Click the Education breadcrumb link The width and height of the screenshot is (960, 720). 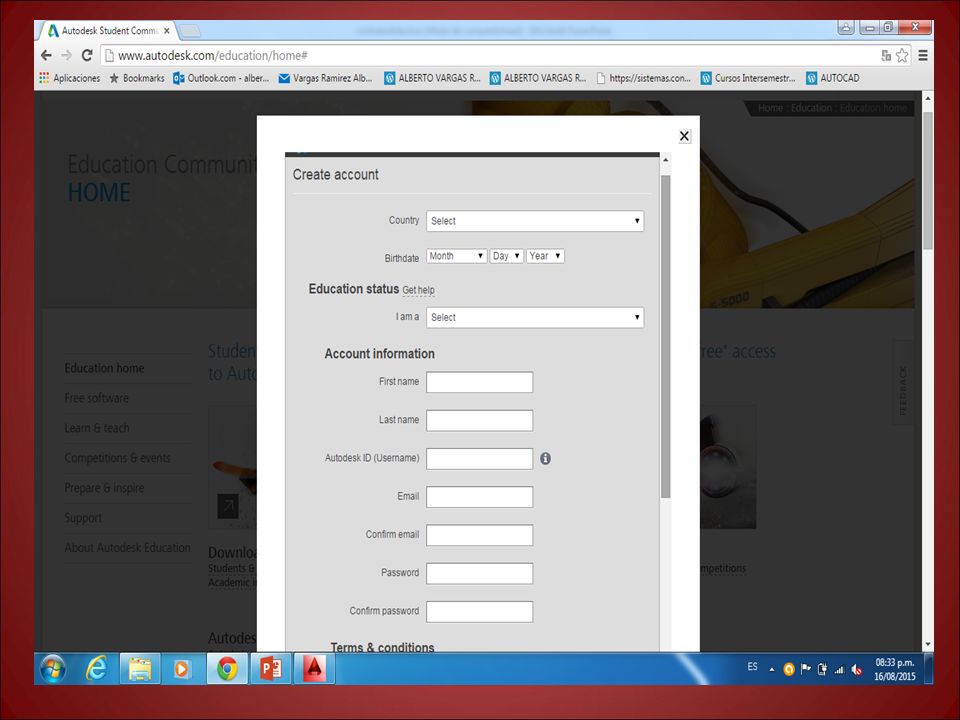[811, 108]
